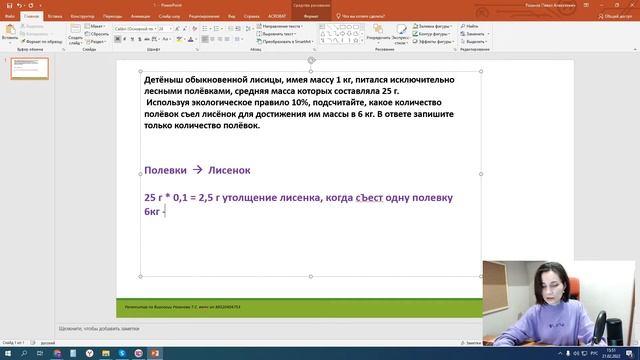Image resolution: width=640 pixels, height=360 pixels.
Task: Repeat action from quick access toolbar
Action: 31,5
